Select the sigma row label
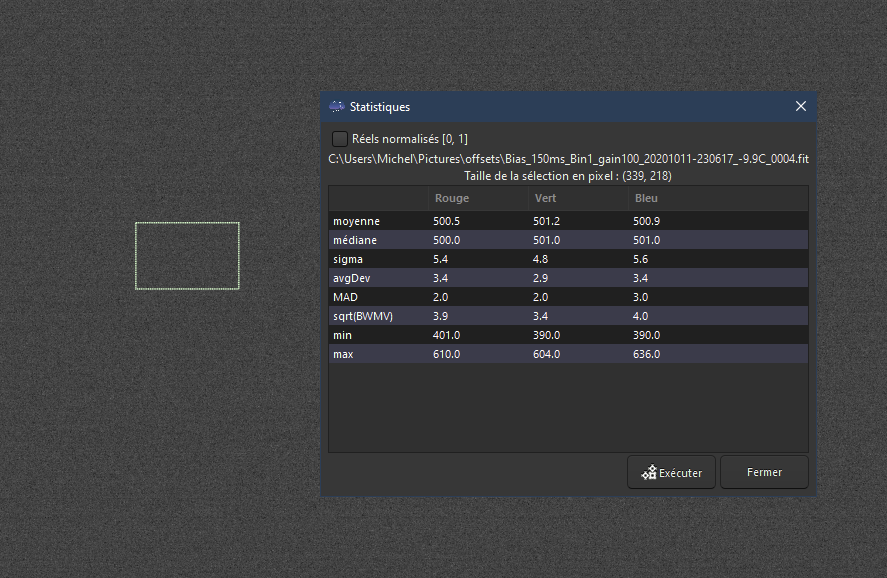 tap(348, 259)
